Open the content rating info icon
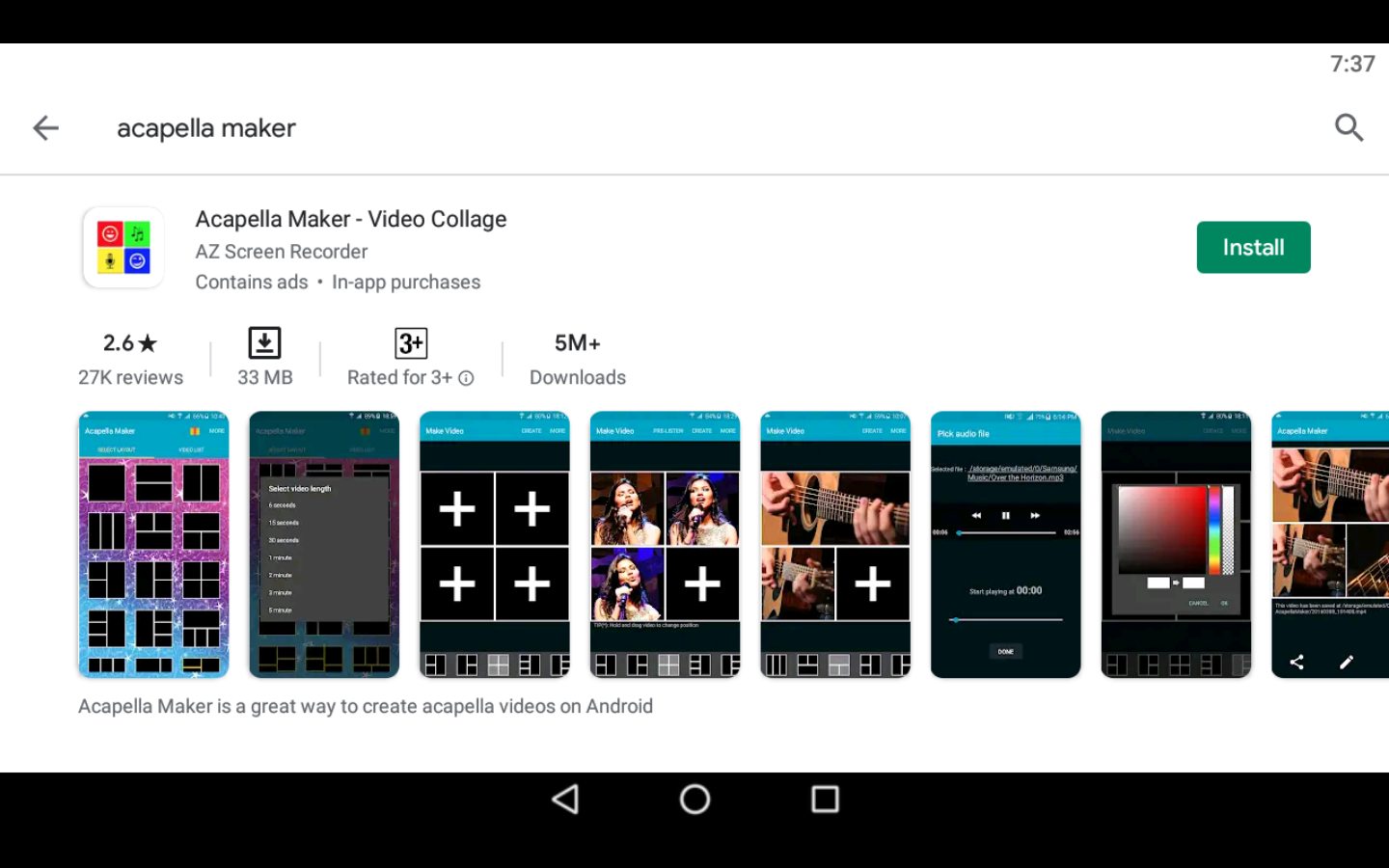 466,378
